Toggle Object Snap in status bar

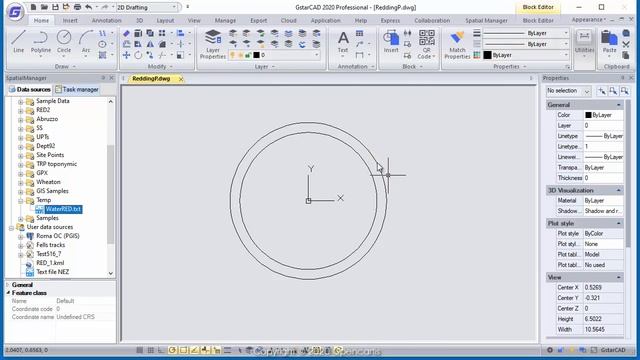(183, 350)
